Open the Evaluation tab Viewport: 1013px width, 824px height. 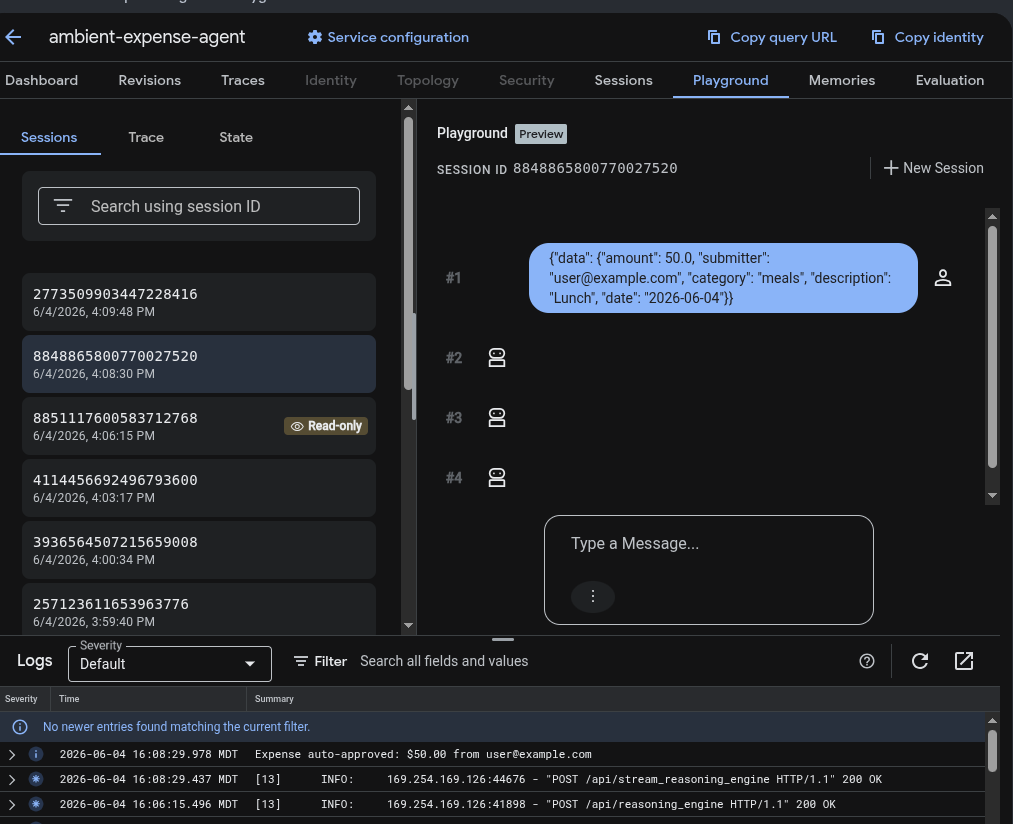950,80
